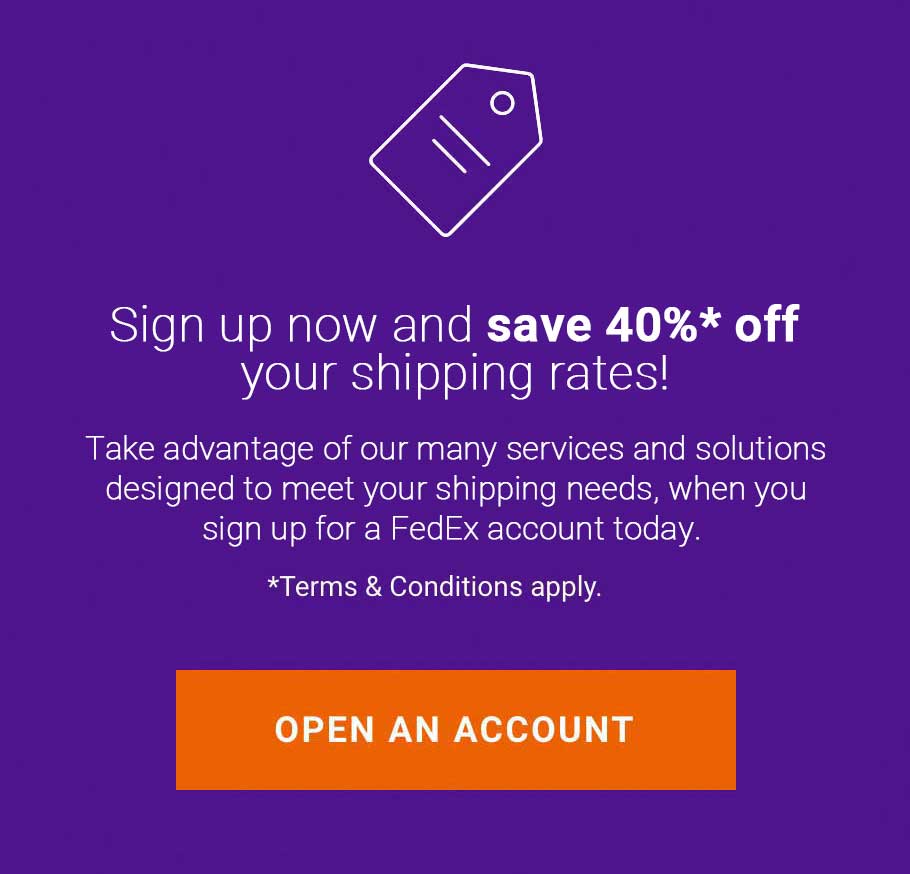The width and height of the screenshot is (910, 874).
Task: Click the word "off" in the bold headline
Action: (x=767, y=324)
